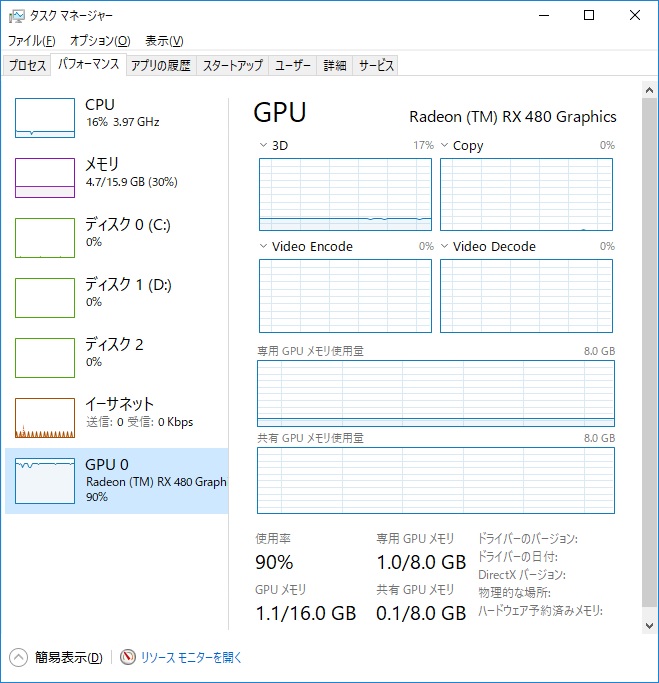Image resolution: width=659 pixels, height=683 pixels.
Task: Open the オプション(O) menu
Action: tap(99, 41)
